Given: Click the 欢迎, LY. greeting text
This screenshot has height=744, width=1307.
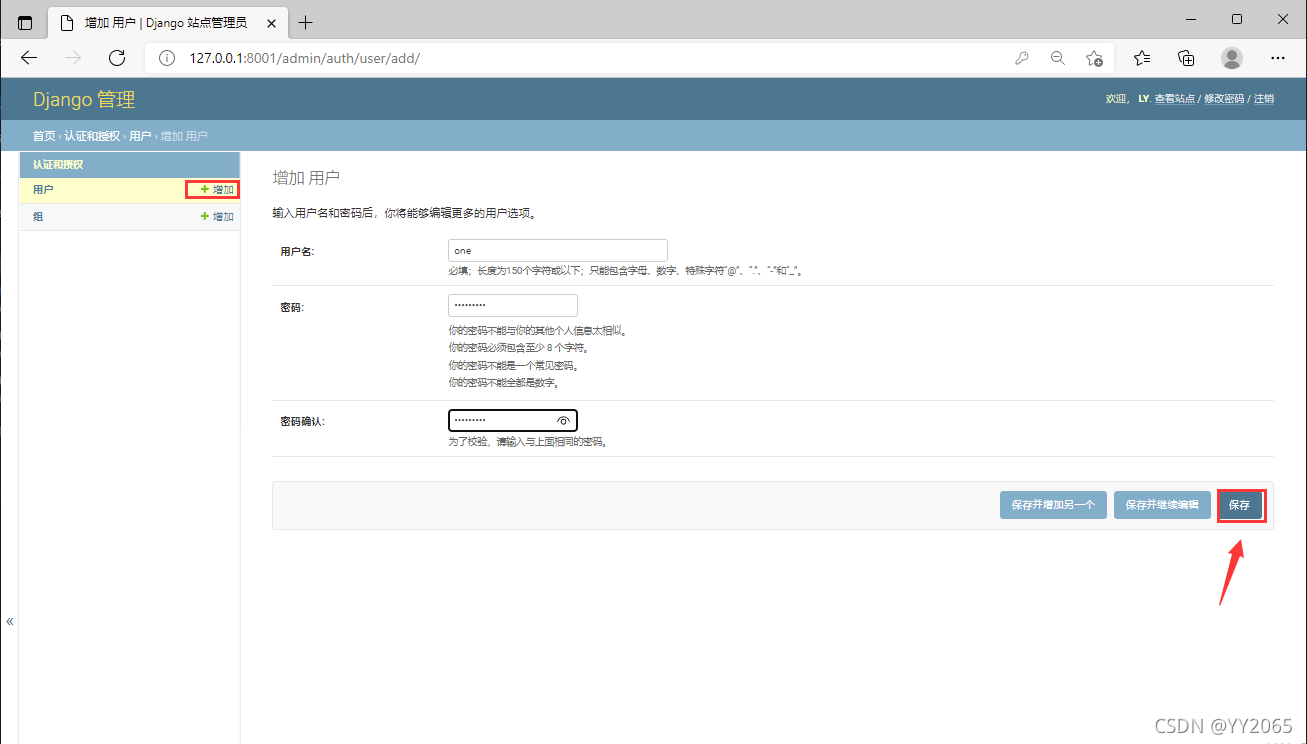Looking at the screenshot, I should point(1127,99).
